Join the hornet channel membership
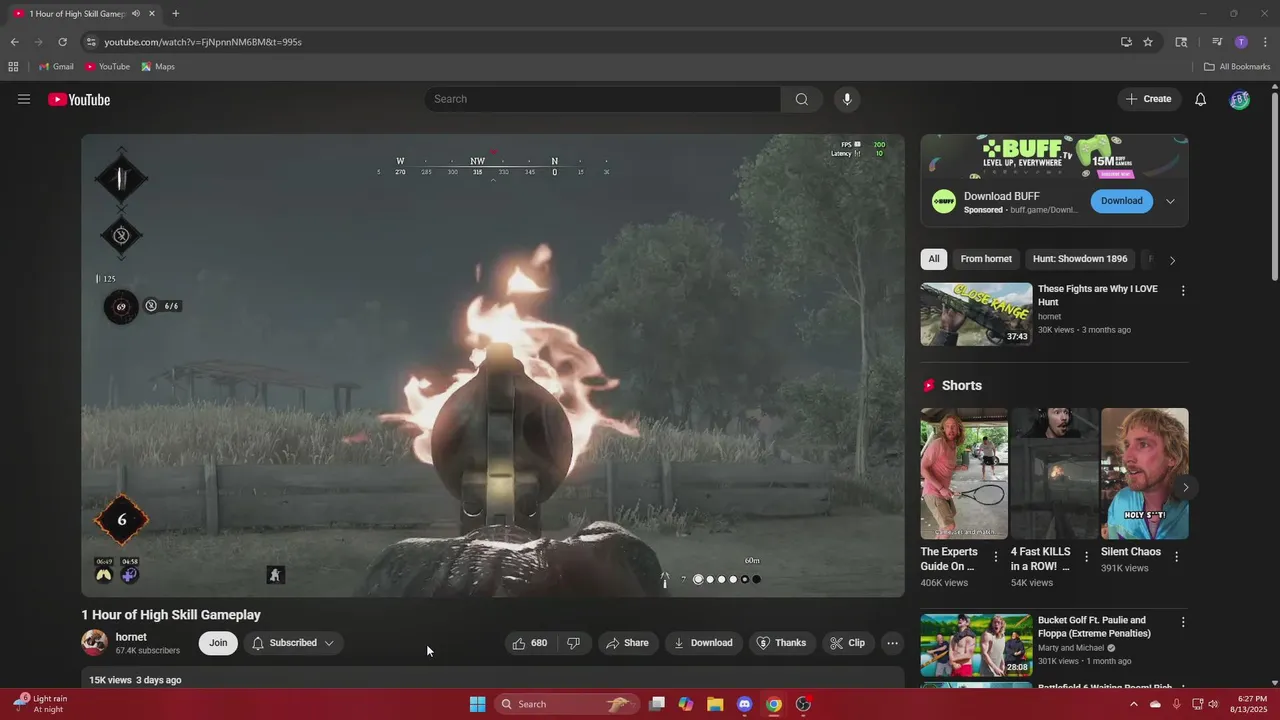1280x720 pixels. click(218, 643)
